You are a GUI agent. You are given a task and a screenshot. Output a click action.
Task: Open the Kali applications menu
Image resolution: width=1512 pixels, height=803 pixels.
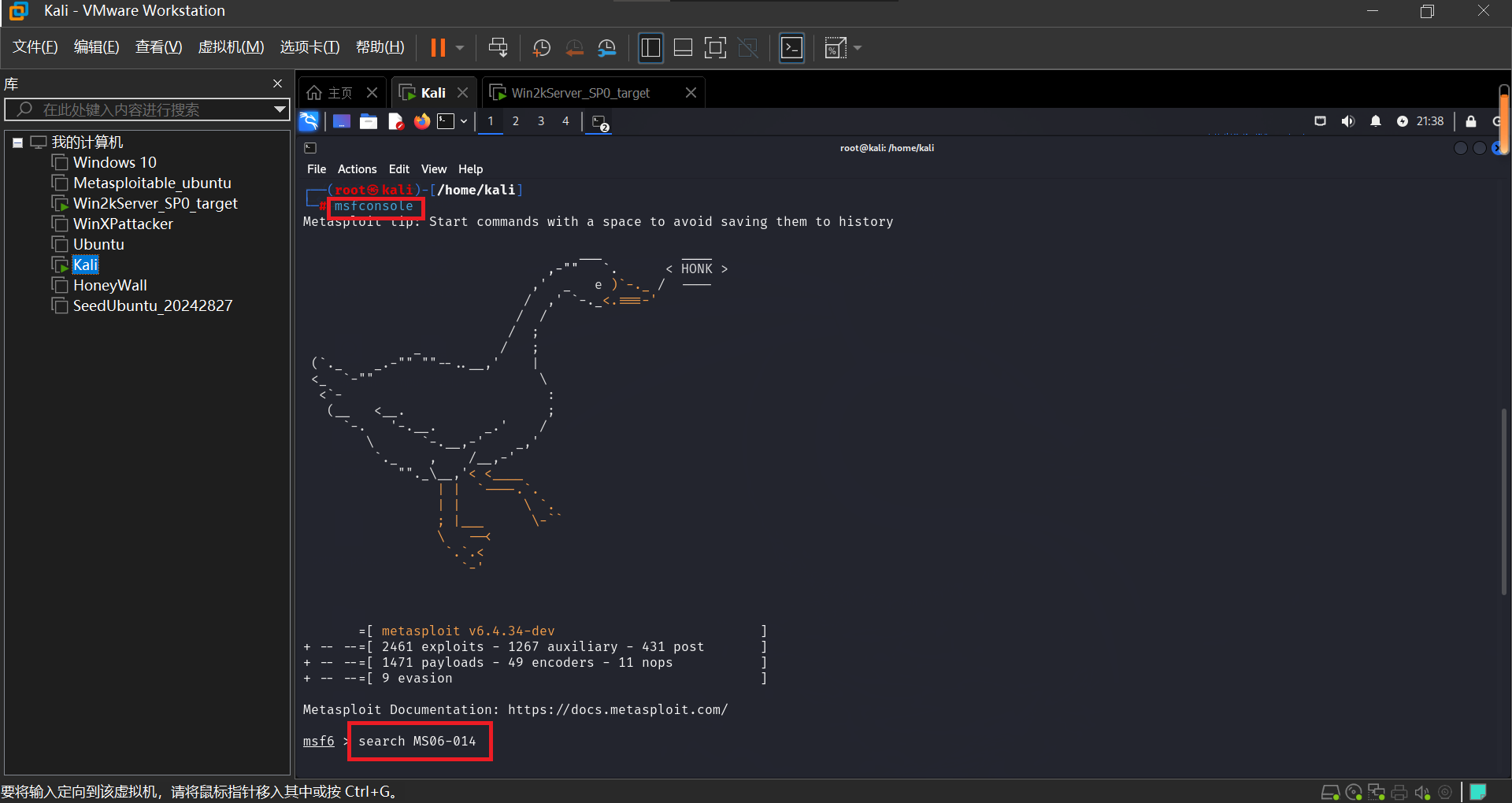[309, 121]
